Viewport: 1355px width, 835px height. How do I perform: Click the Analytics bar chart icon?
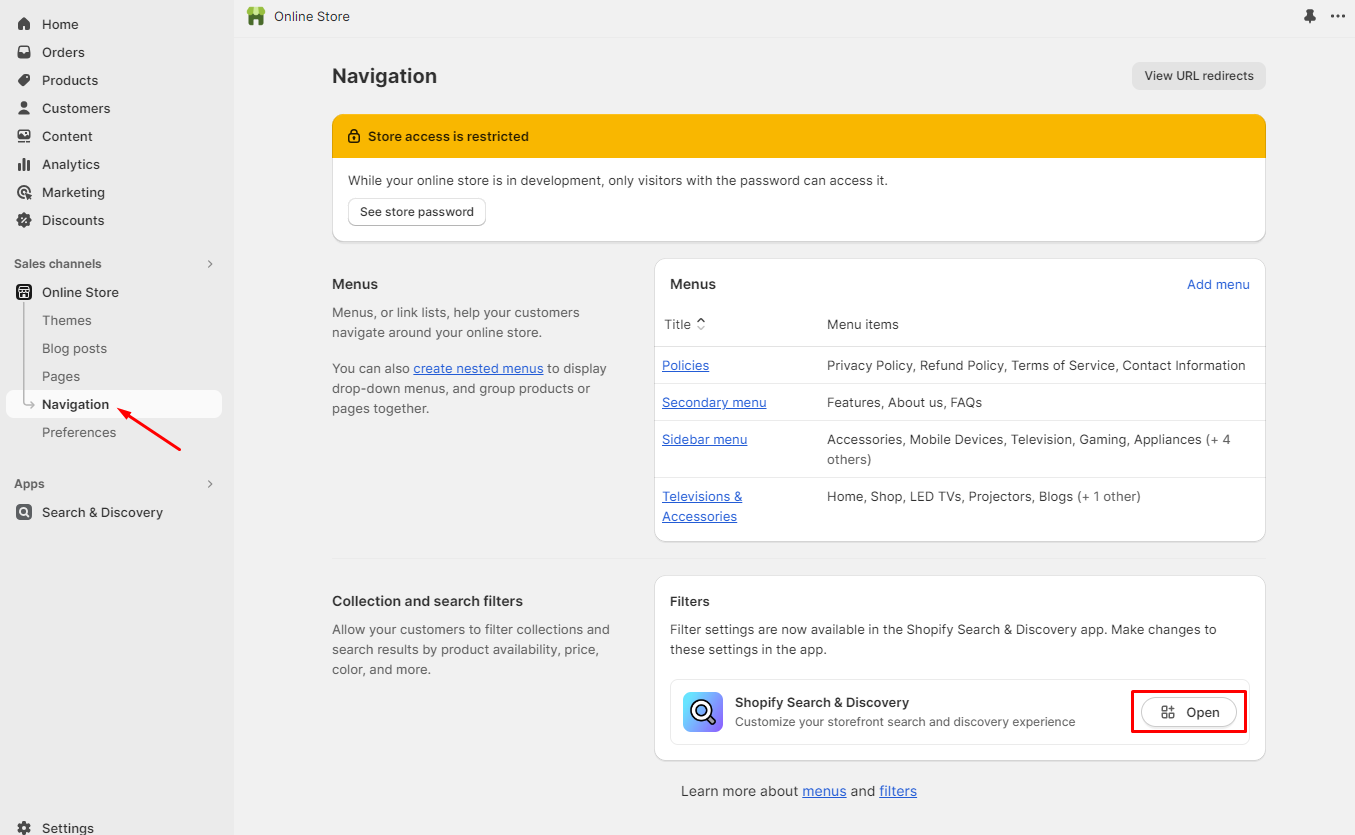coord(24,164)
